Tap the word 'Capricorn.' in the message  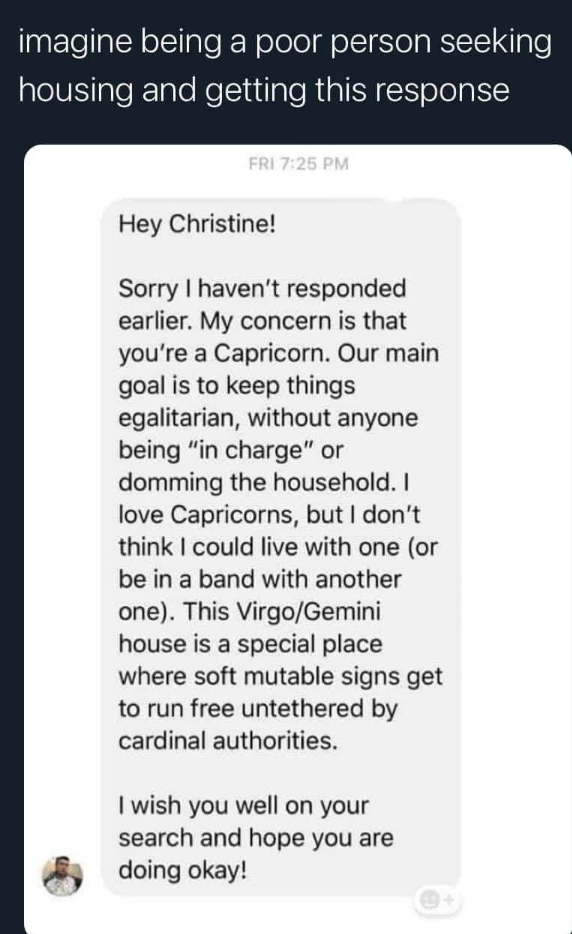pos(272,354)
